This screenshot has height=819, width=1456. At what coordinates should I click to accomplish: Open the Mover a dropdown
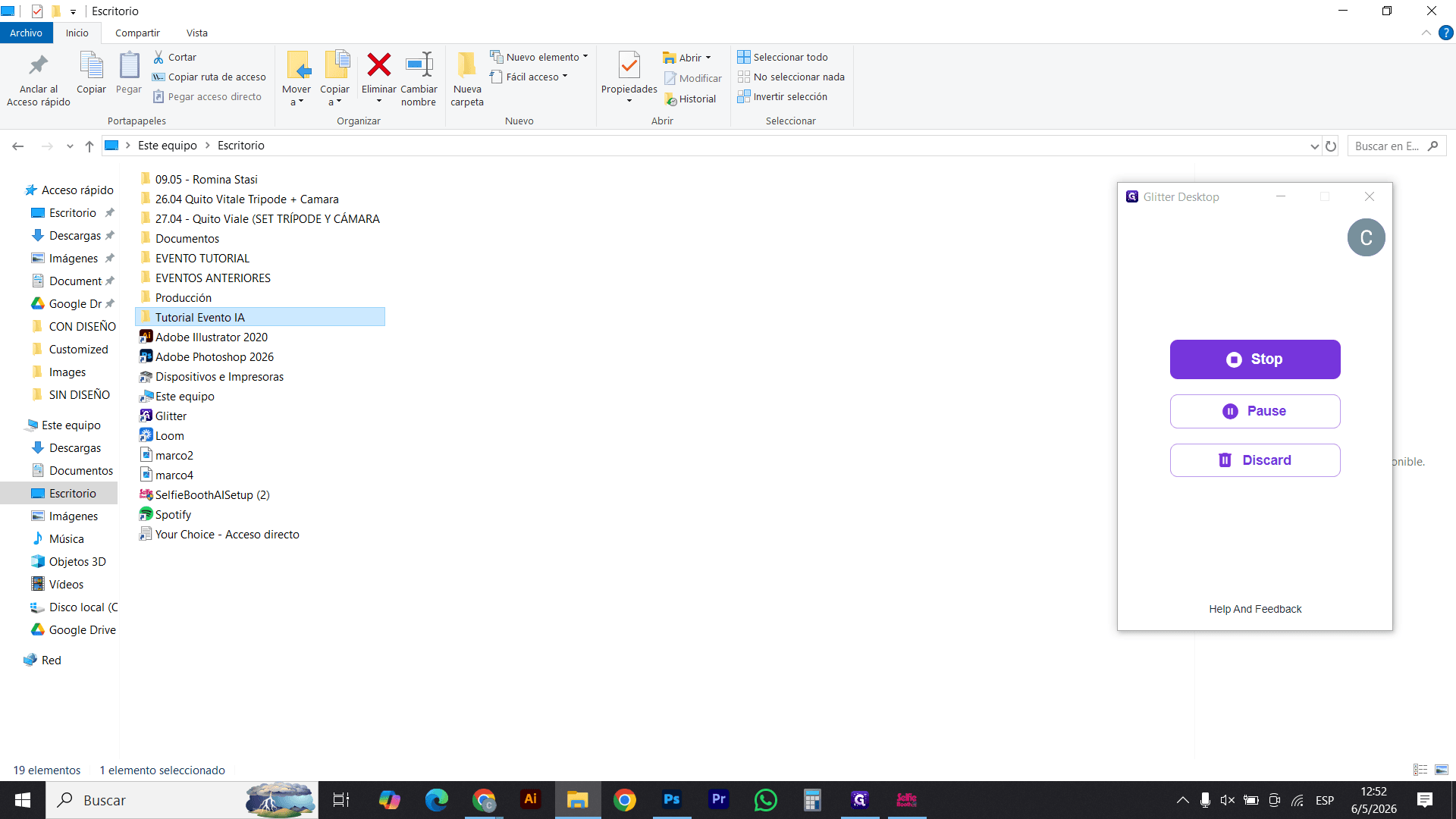(x=297, y=96)
